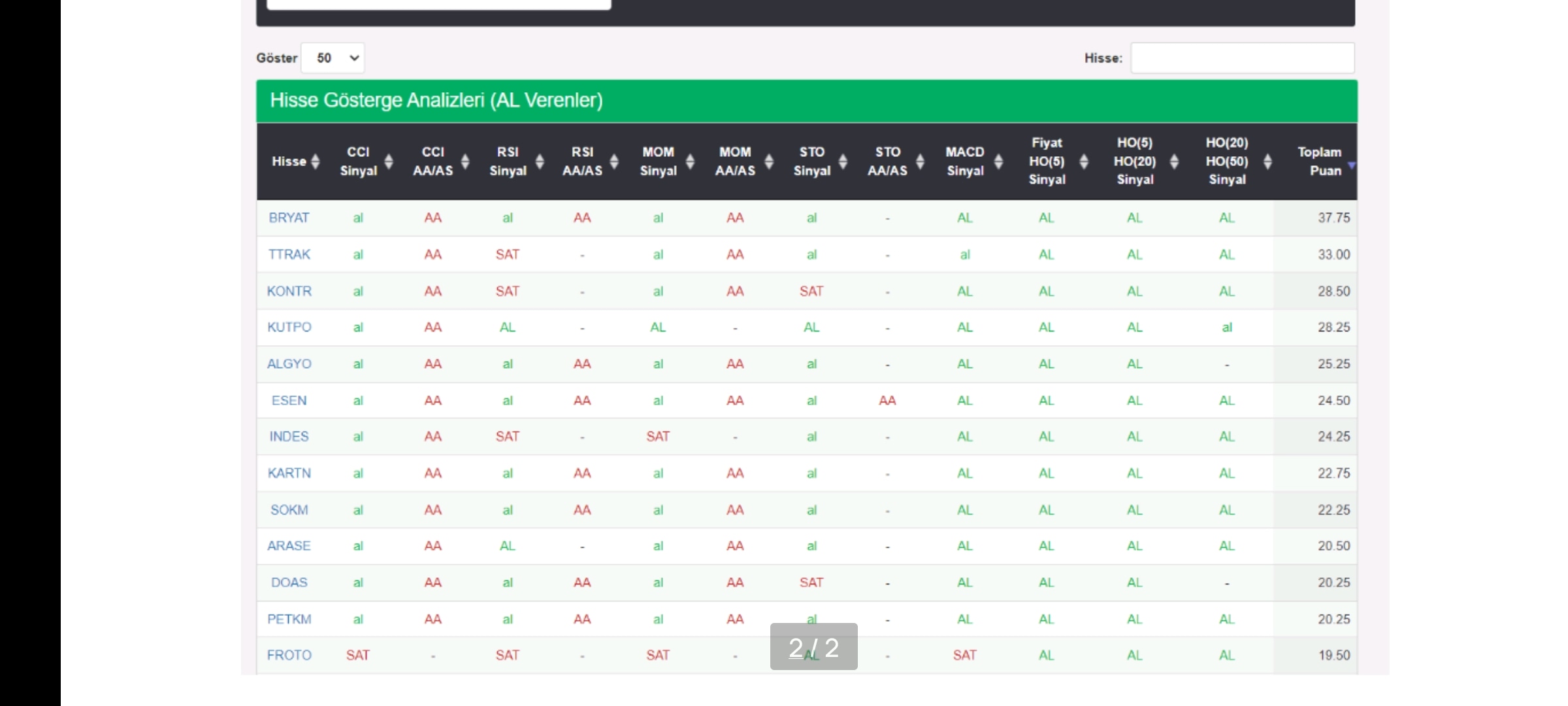
Task: Click KUTPO's MOM Sinyal AL cell
Action: [658, 327]
